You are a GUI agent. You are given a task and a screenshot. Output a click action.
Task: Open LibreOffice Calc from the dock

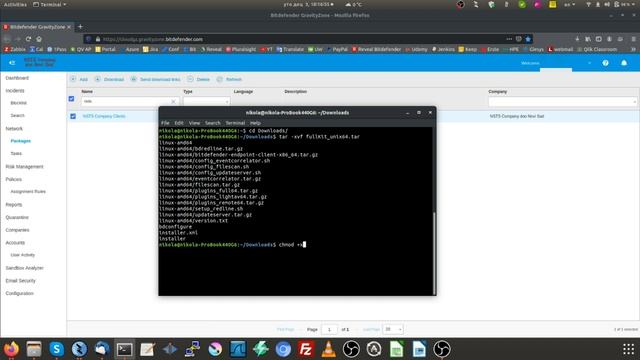(x=397, y=349)
